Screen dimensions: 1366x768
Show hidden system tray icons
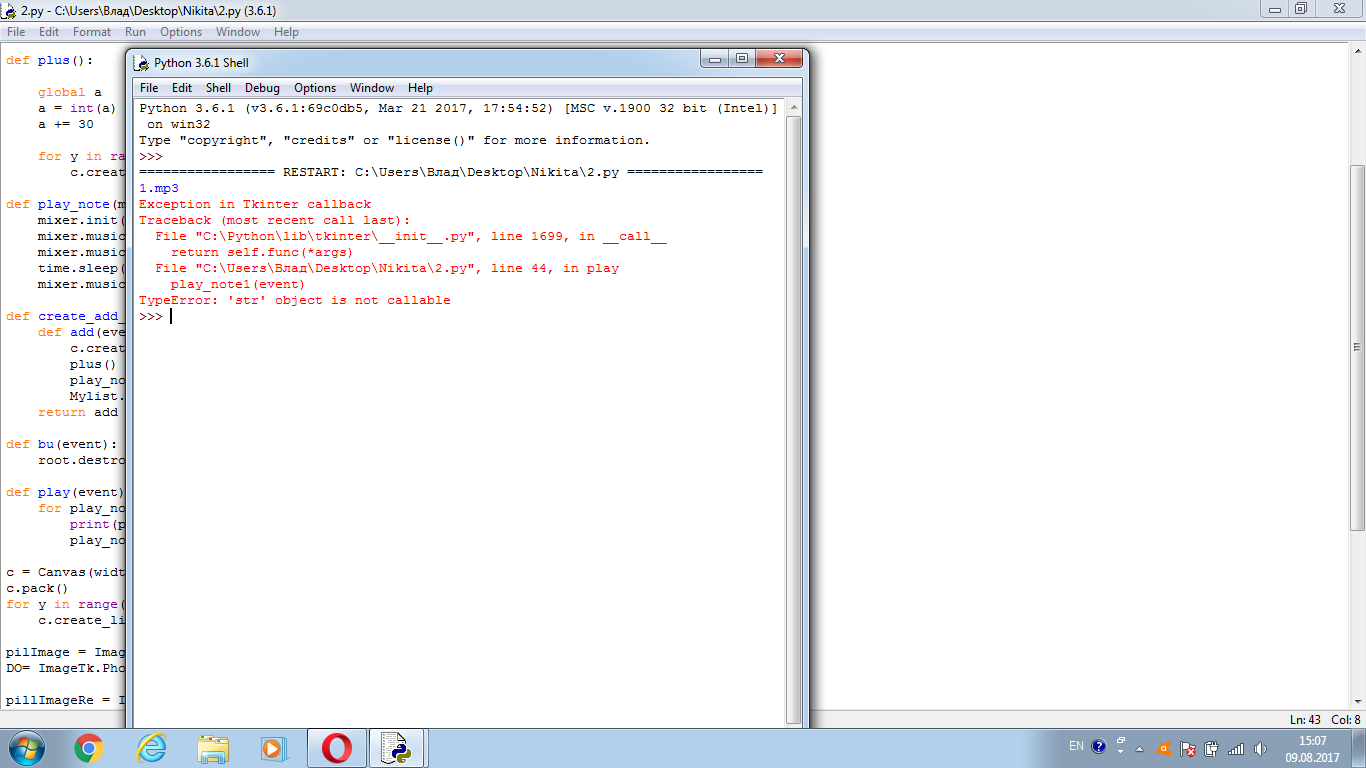coord(1140,748)
